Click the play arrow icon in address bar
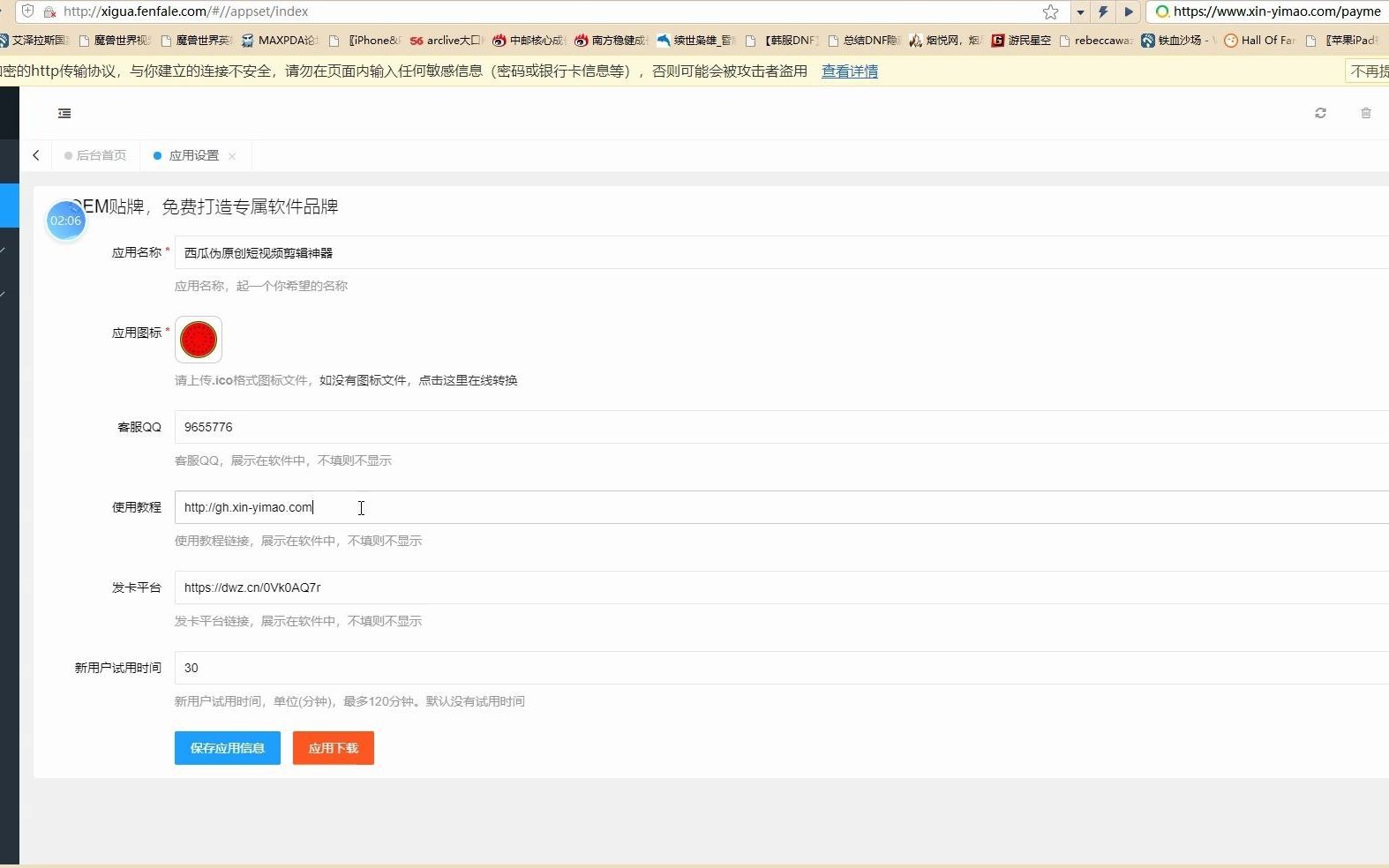This screenshot has height=868, width=1389. click(x=1129, y=11)
